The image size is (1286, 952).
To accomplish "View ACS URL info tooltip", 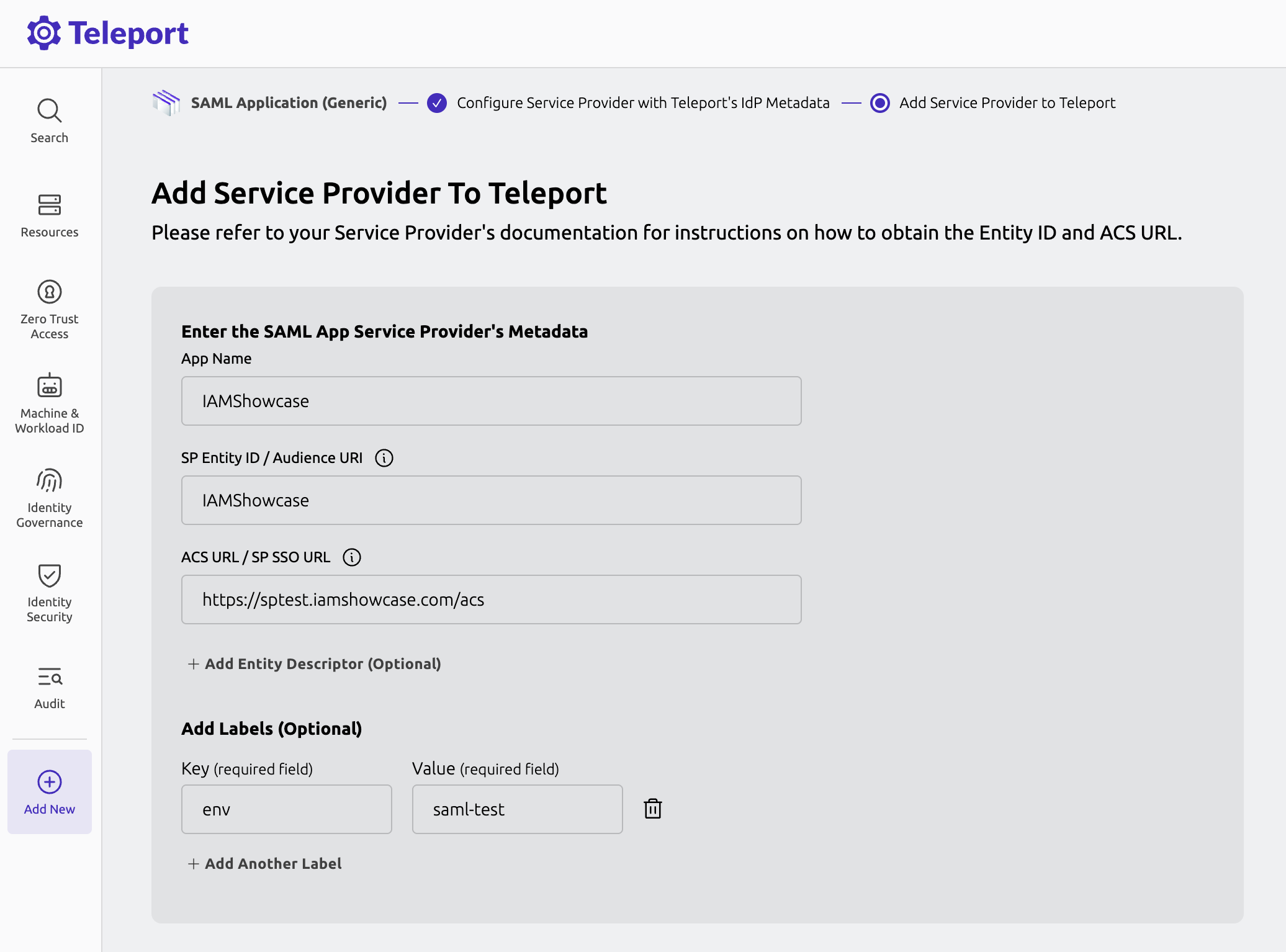I will click(352, 557).
